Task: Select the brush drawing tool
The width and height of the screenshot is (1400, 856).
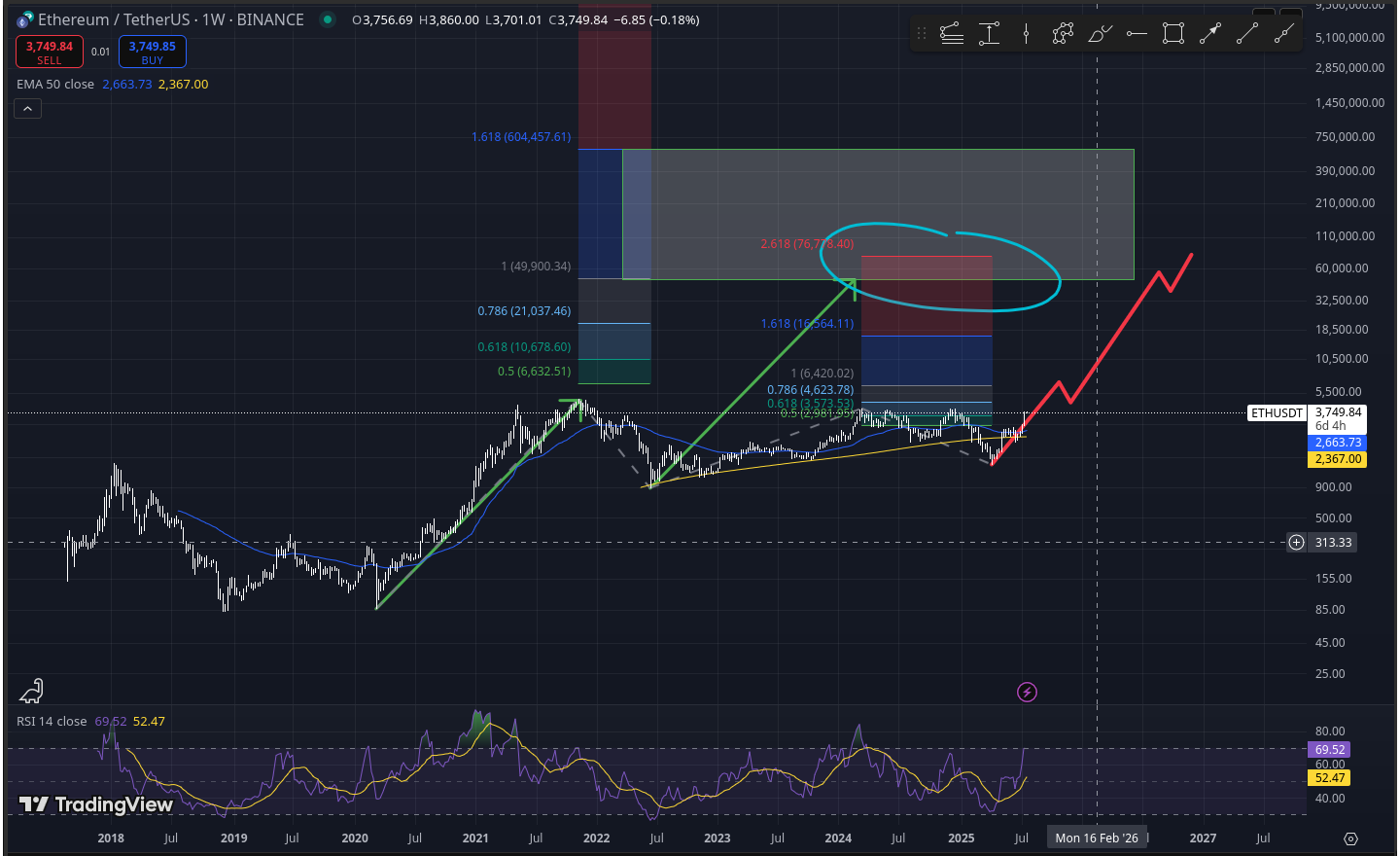Action: point(1100,34)
